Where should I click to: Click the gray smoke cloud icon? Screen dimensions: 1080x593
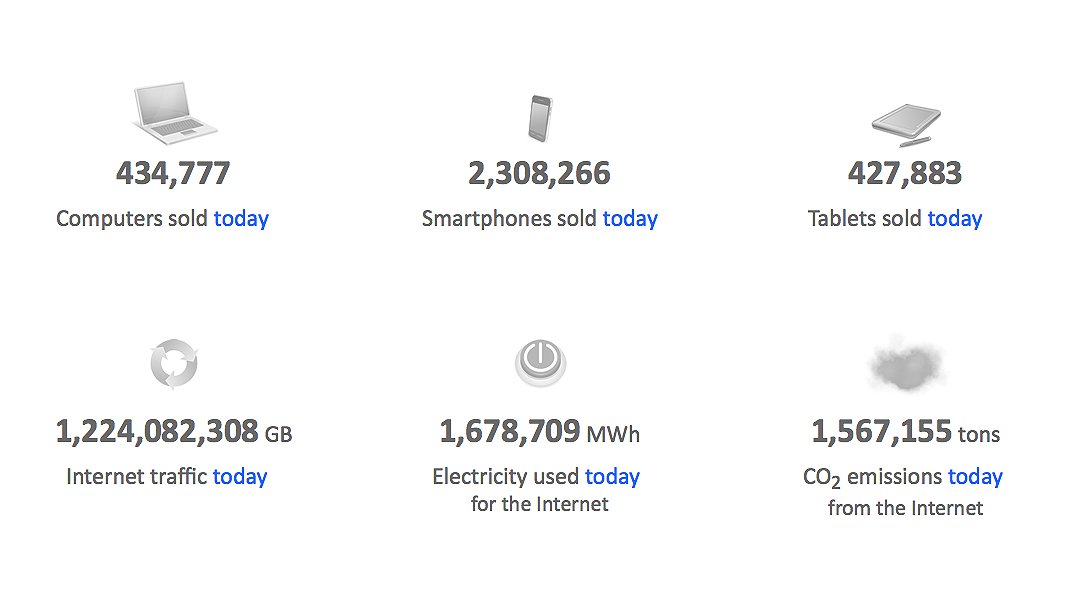click(x=906, y=364)
